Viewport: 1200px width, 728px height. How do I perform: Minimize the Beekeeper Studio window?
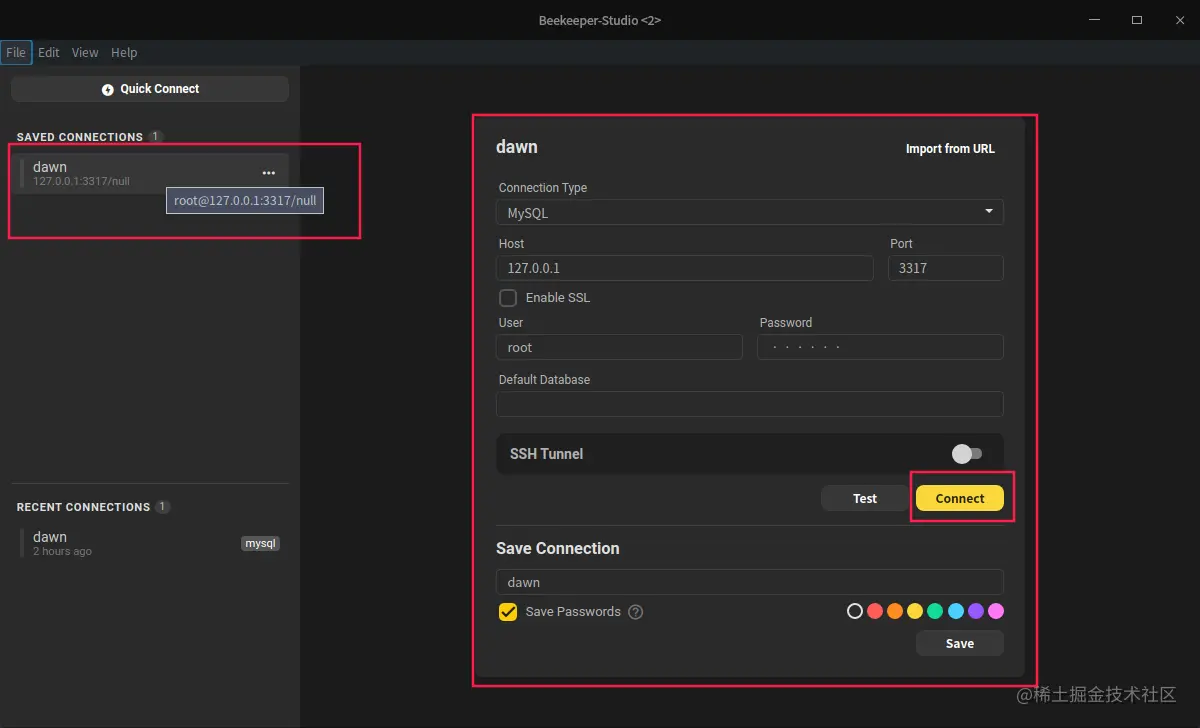pos(1095,20)
